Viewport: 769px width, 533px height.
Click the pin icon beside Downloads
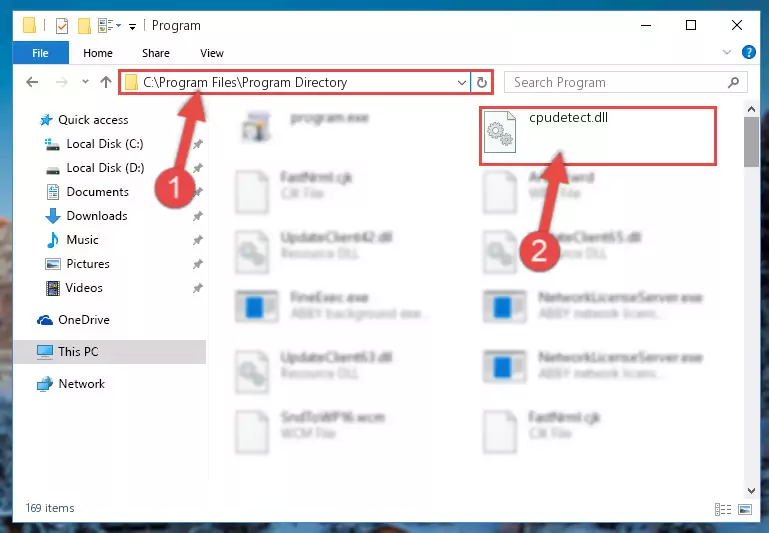click(198, 216)
